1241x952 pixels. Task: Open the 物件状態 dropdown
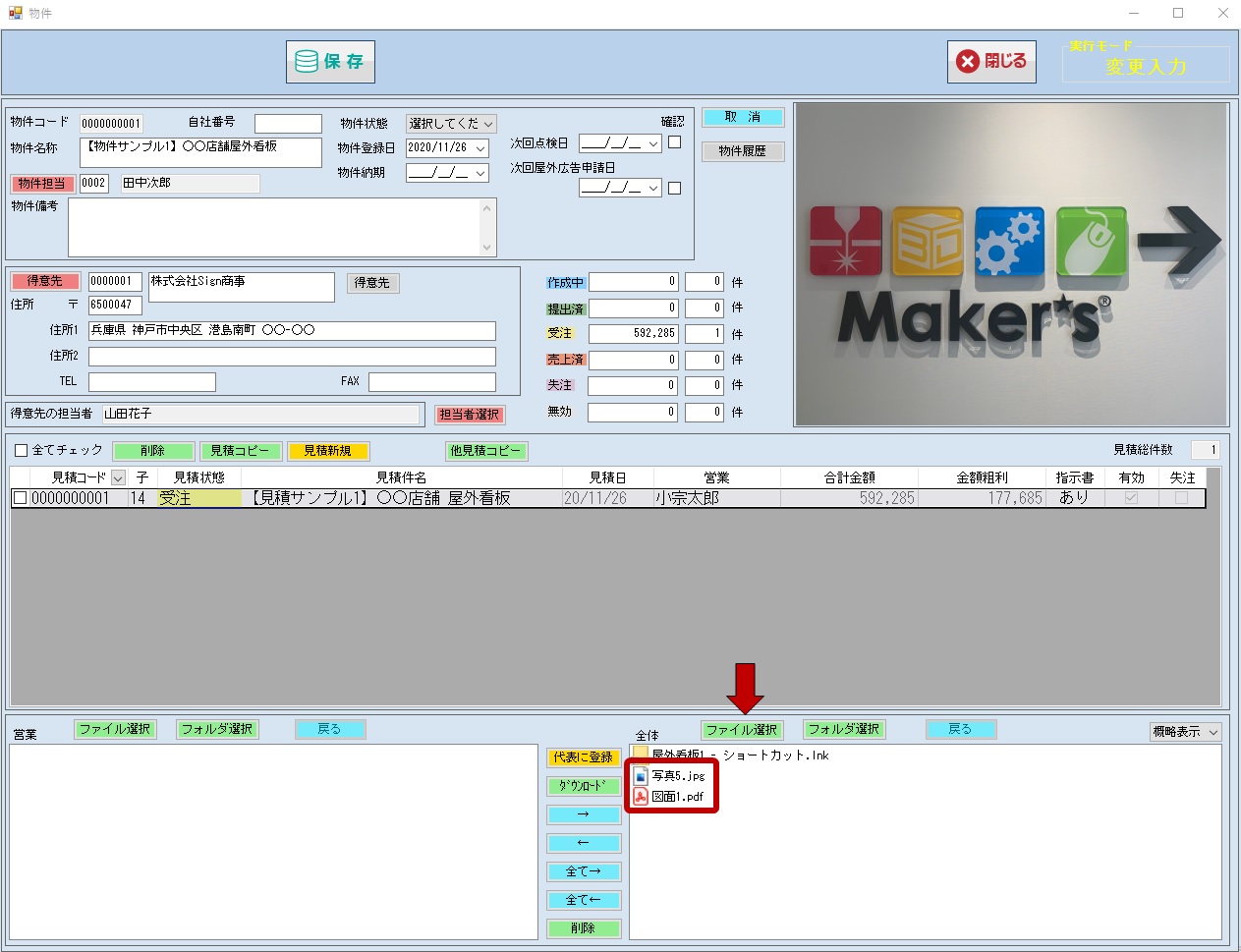coord(488,124)
